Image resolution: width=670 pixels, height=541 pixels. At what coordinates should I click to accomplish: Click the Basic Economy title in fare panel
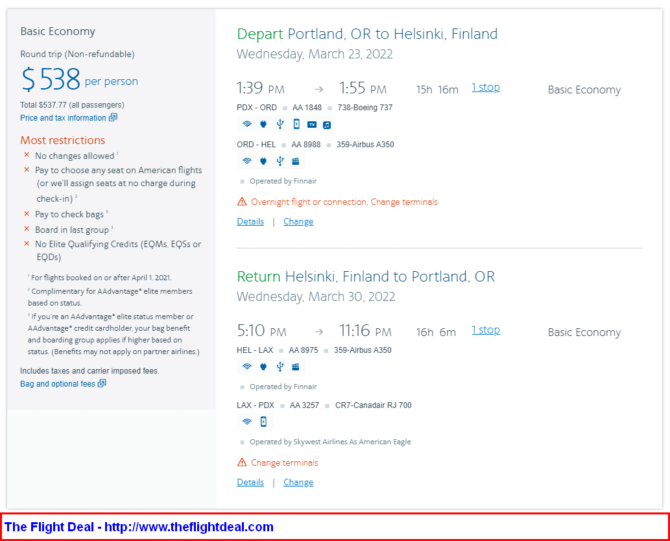coord(58,32)
